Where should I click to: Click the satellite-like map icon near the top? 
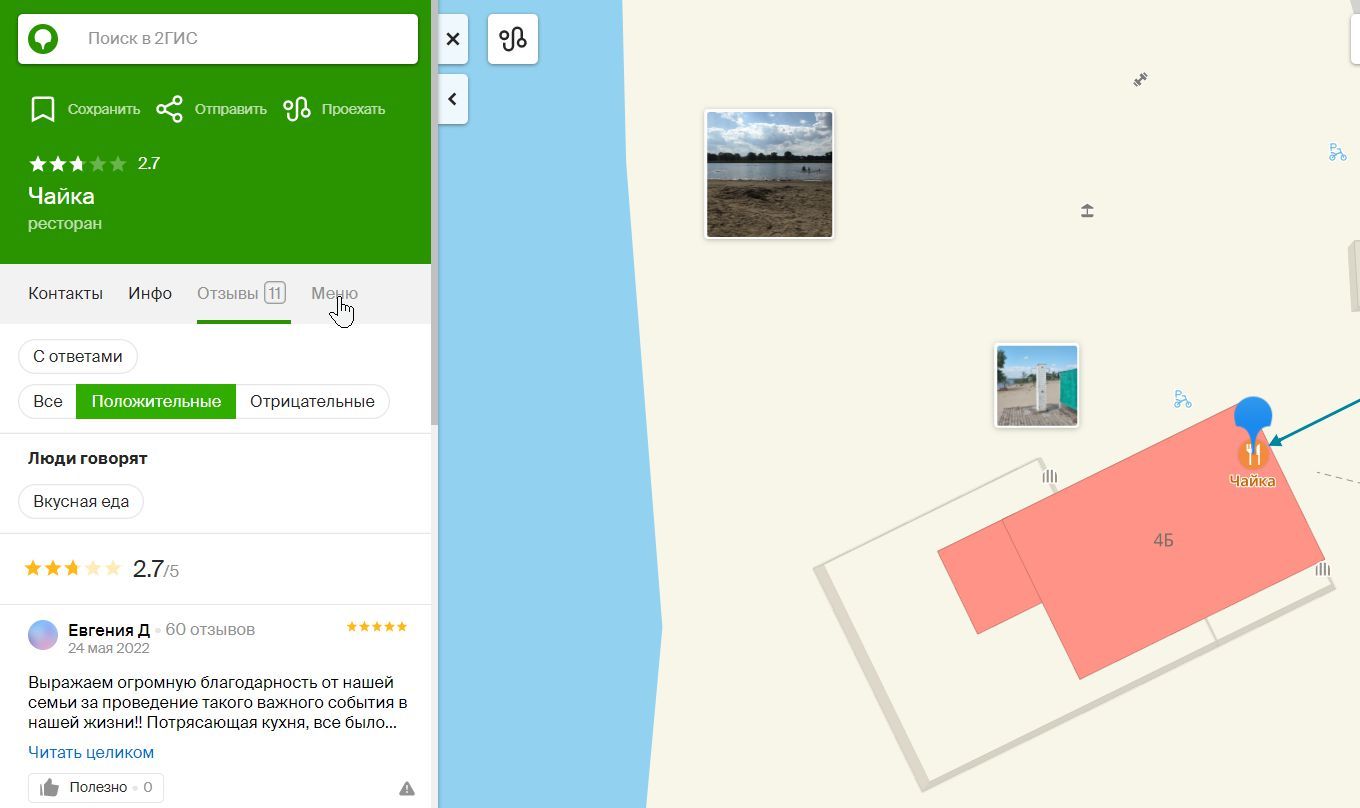1140,79
